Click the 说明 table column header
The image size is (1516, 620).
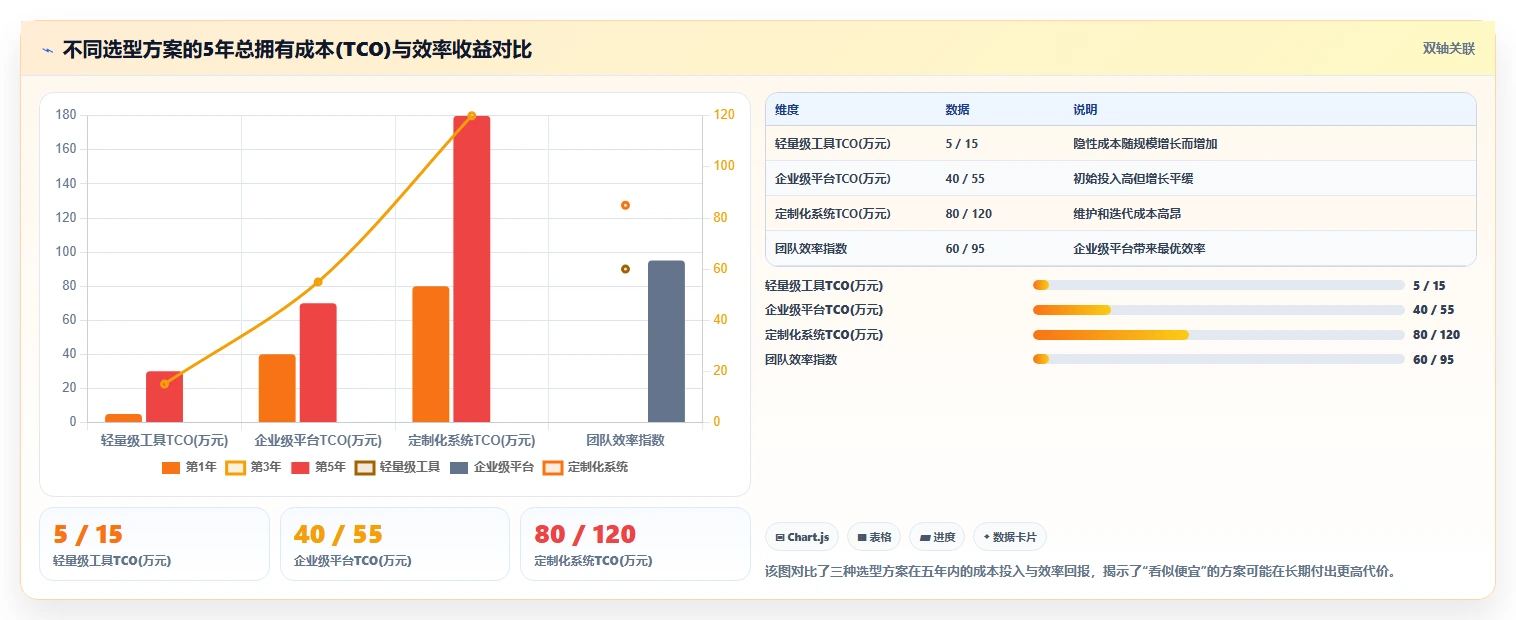1085,110
